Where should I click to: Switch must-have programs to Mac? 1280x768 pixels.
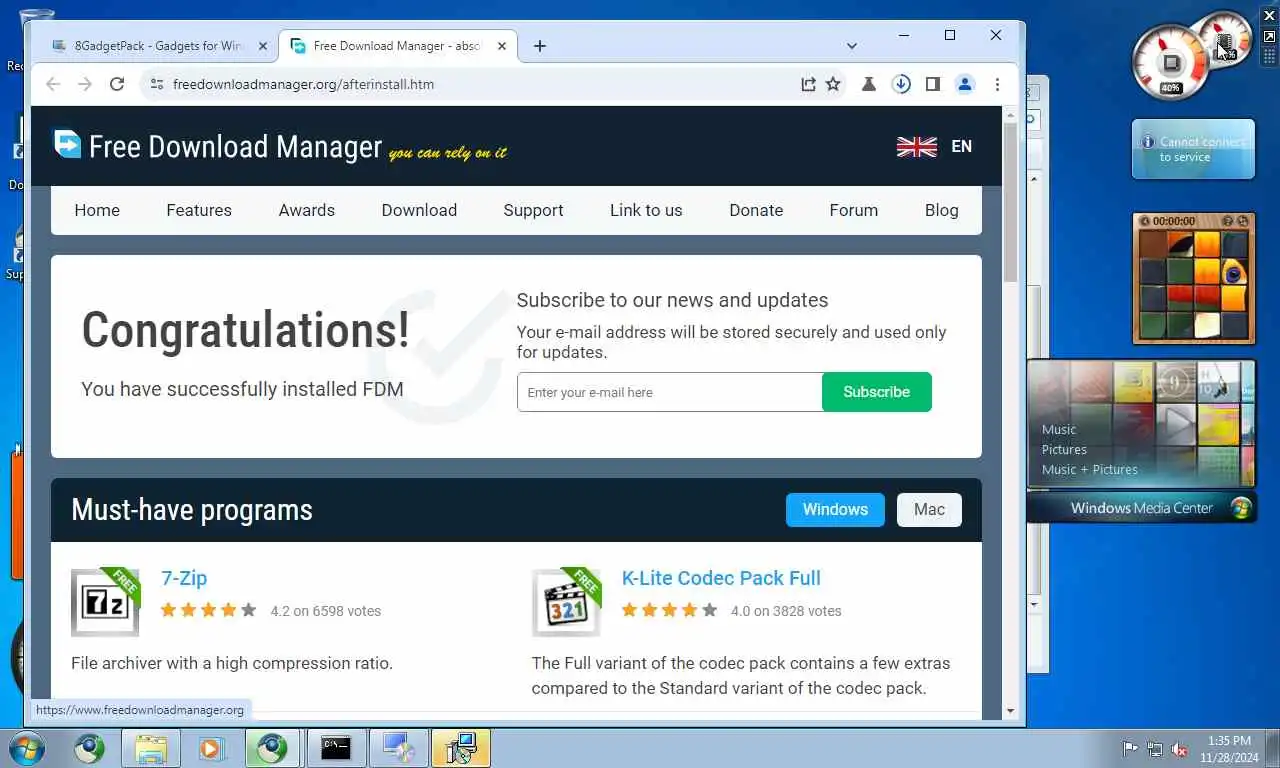[929, 510]
